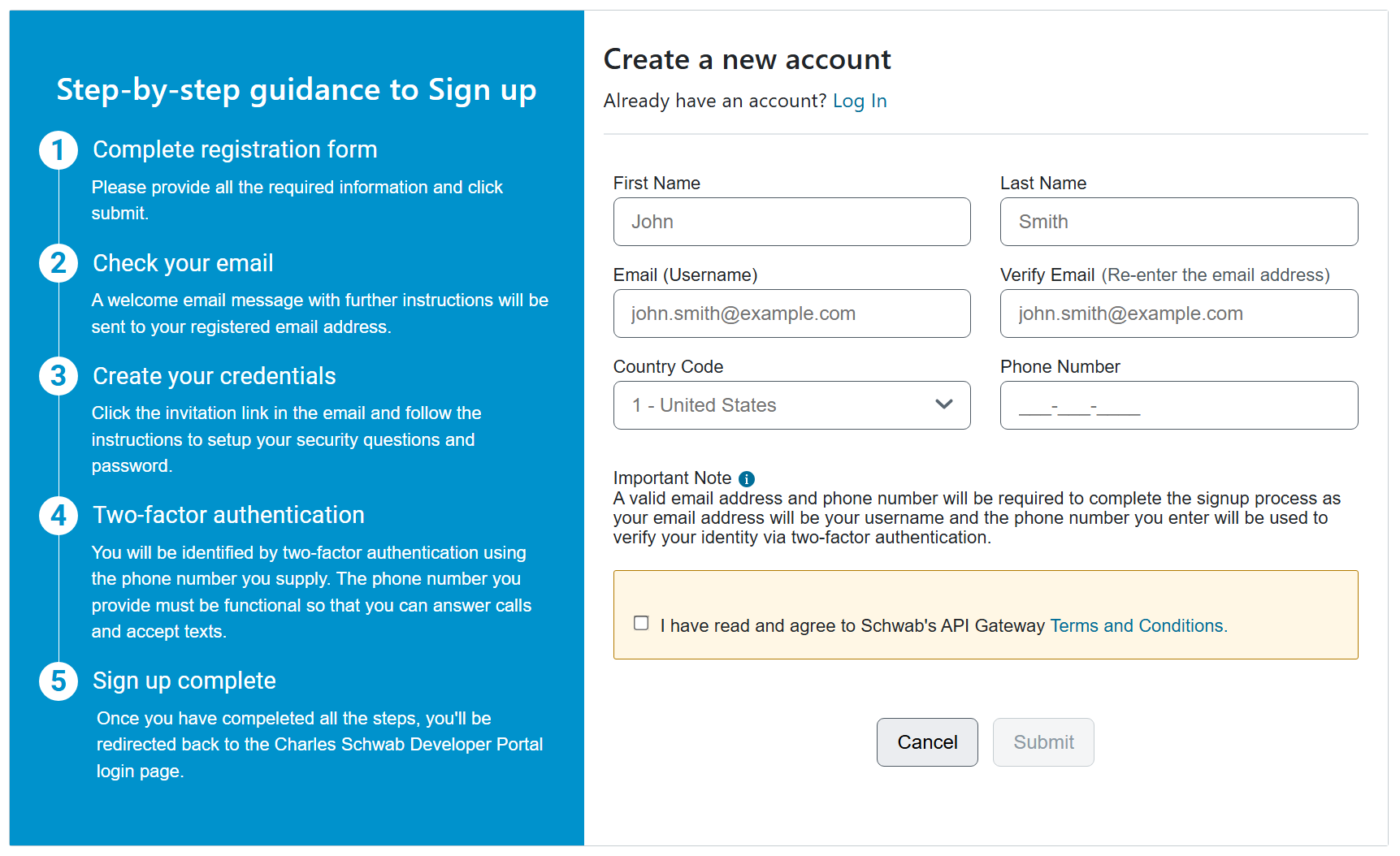The image size is (1400, 856).
Task: Click the step 2 circle icon
Action: (59, 263)
